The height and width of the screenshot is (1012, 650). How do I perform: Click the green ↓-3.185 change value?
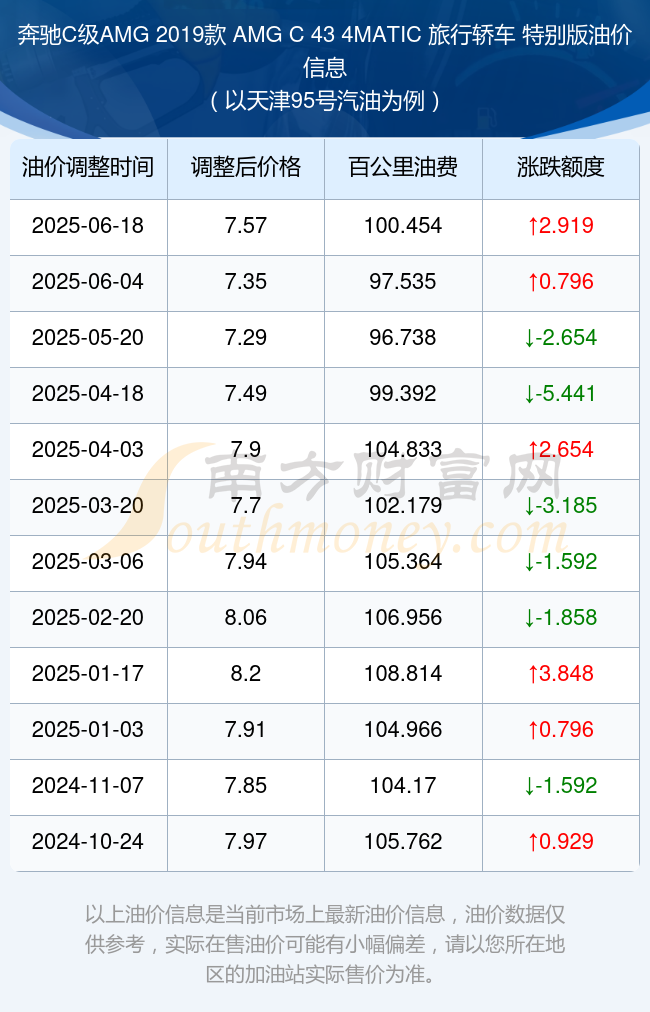click(561, 506)
